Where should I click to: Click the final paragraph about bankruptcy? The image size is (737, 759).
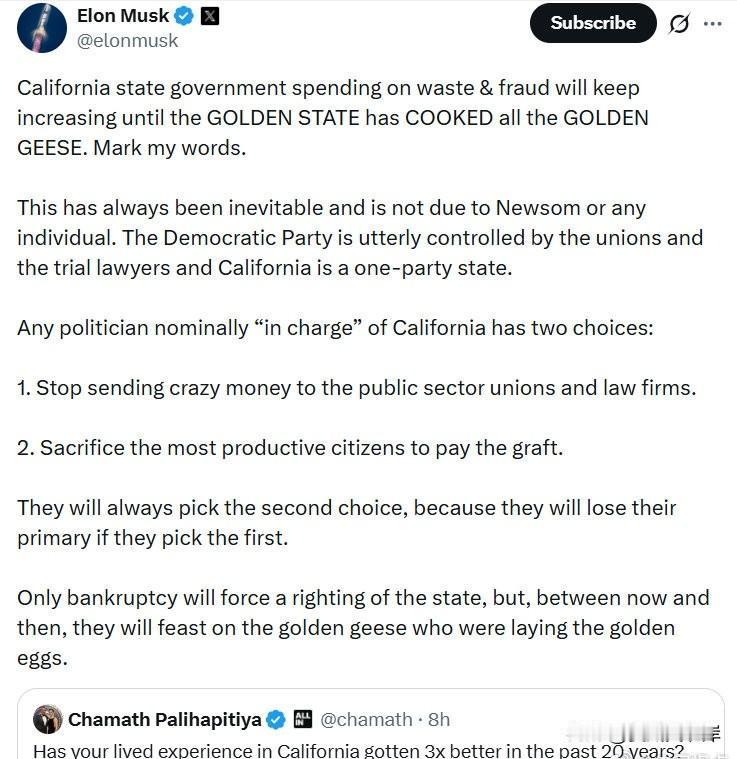360,628
